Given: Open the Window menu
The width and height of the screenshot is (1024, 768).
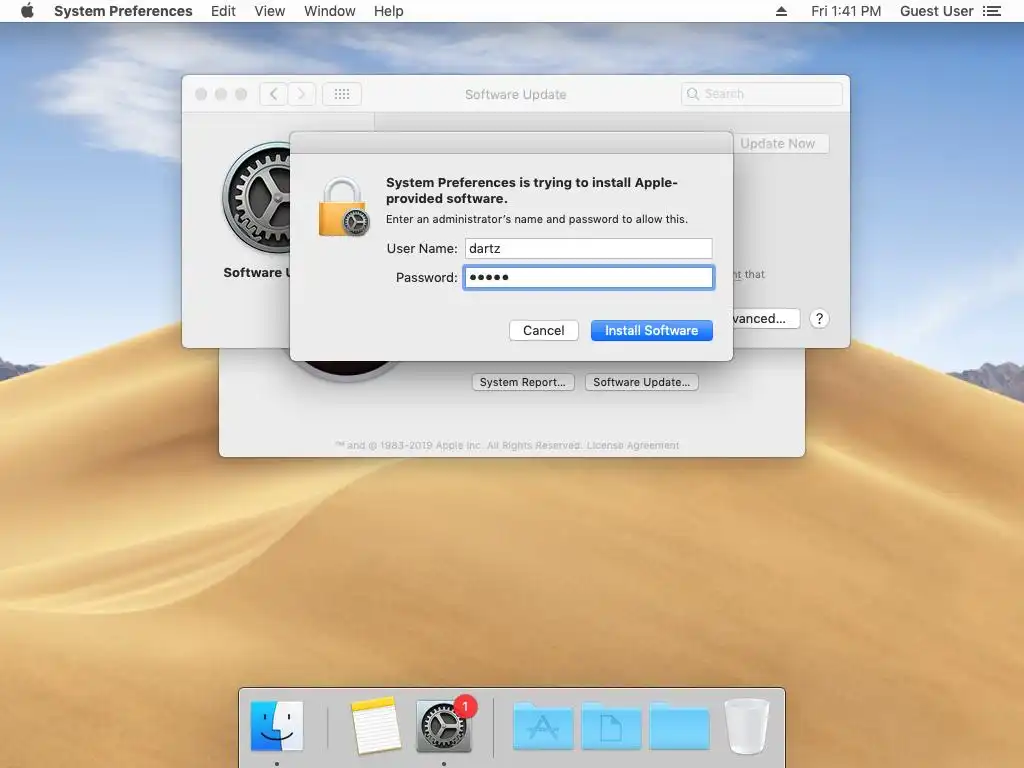Looking at the screenshot, I should (330, 11).
